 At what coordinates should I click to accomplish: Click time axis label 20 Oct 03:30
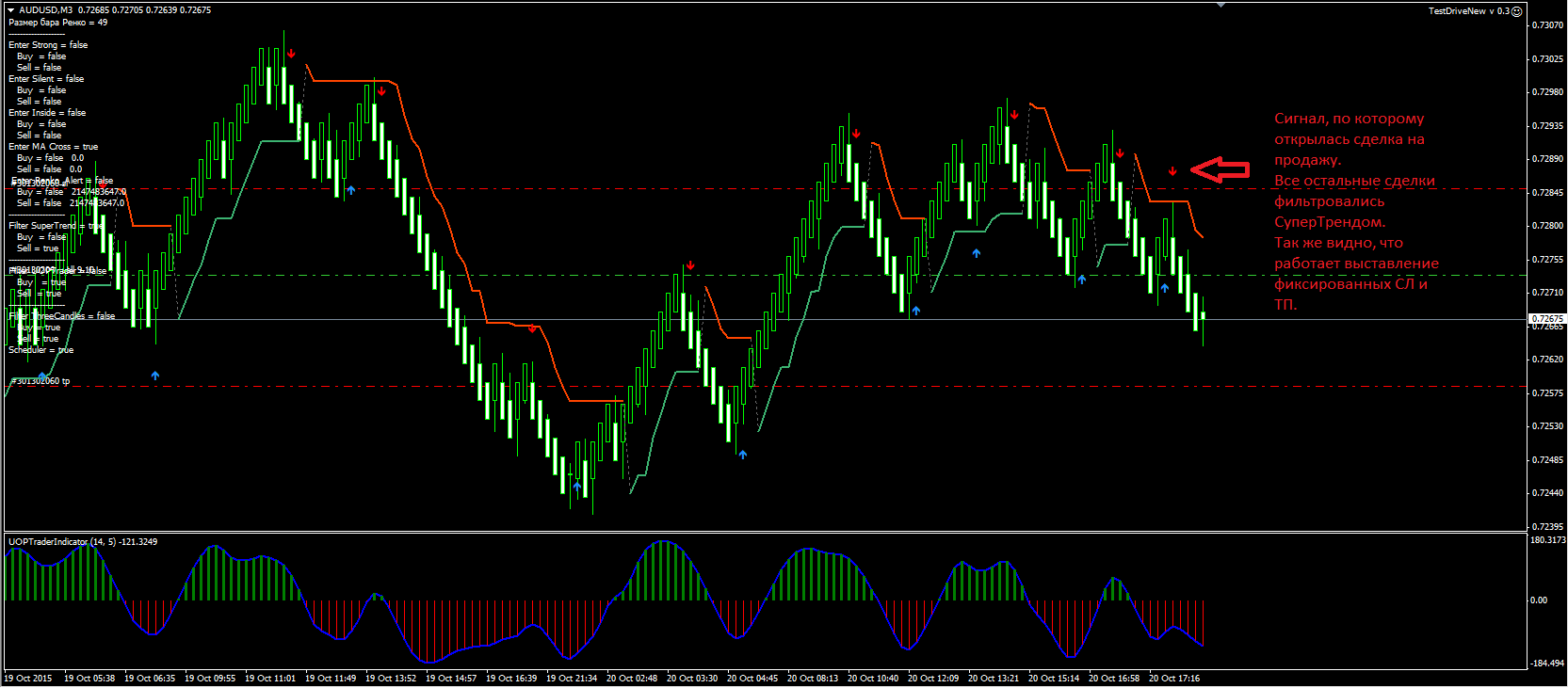click(x=692, y=679)
